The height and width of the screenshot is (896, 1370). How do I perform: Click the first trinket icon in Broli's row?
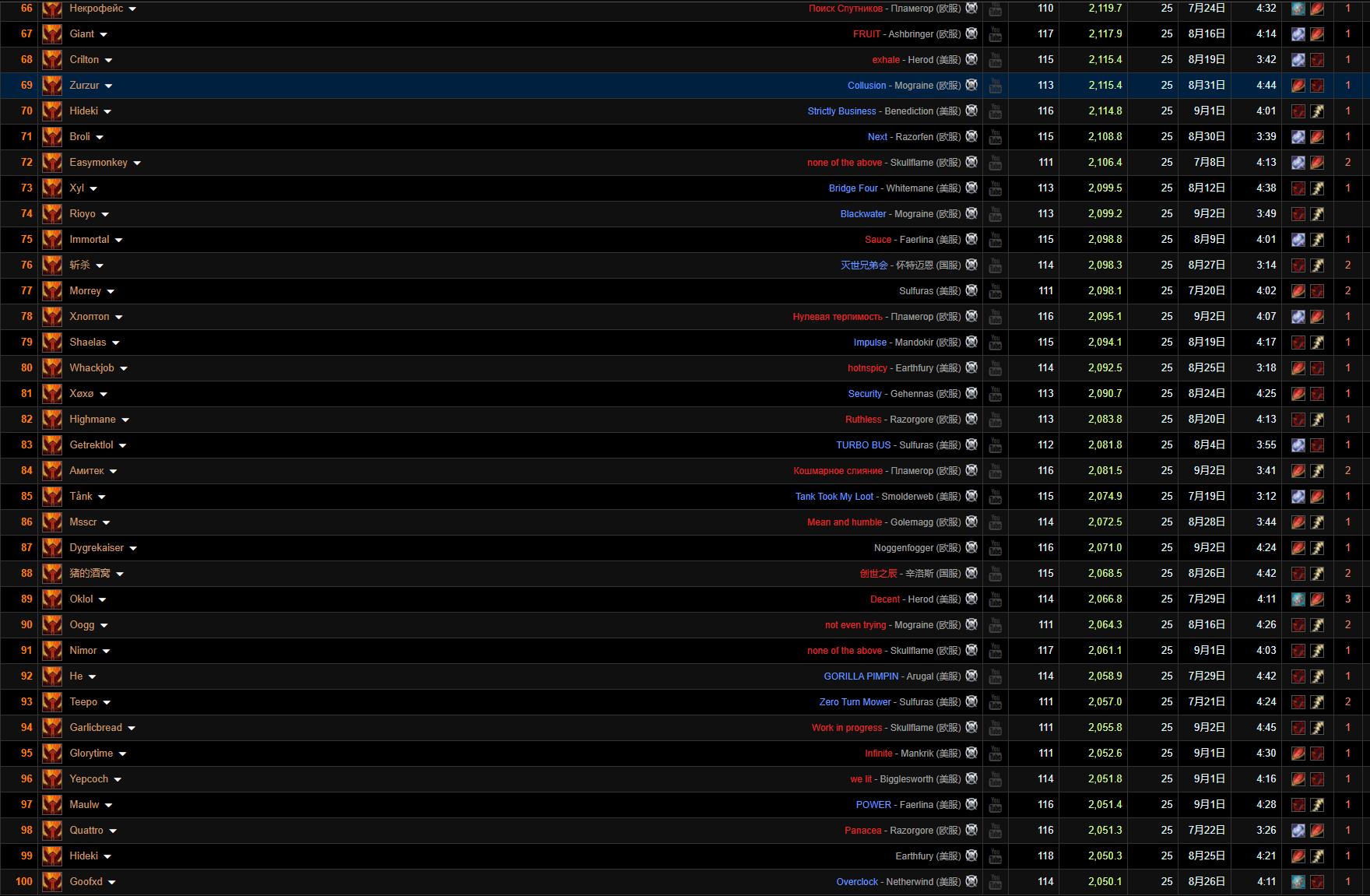(1298, 137)
